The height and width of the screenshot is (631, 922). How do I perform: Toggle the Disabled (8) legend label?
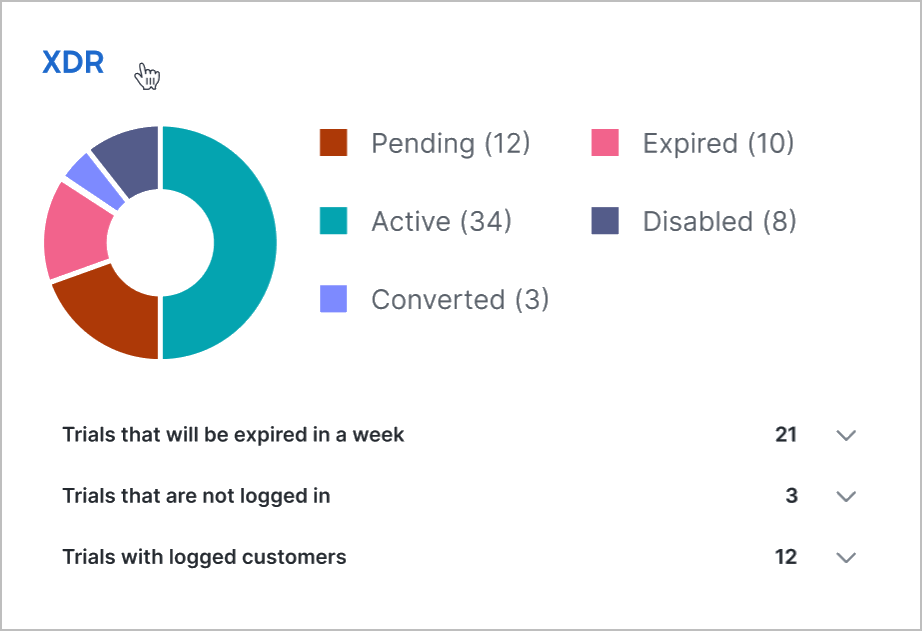pos(720,222)
